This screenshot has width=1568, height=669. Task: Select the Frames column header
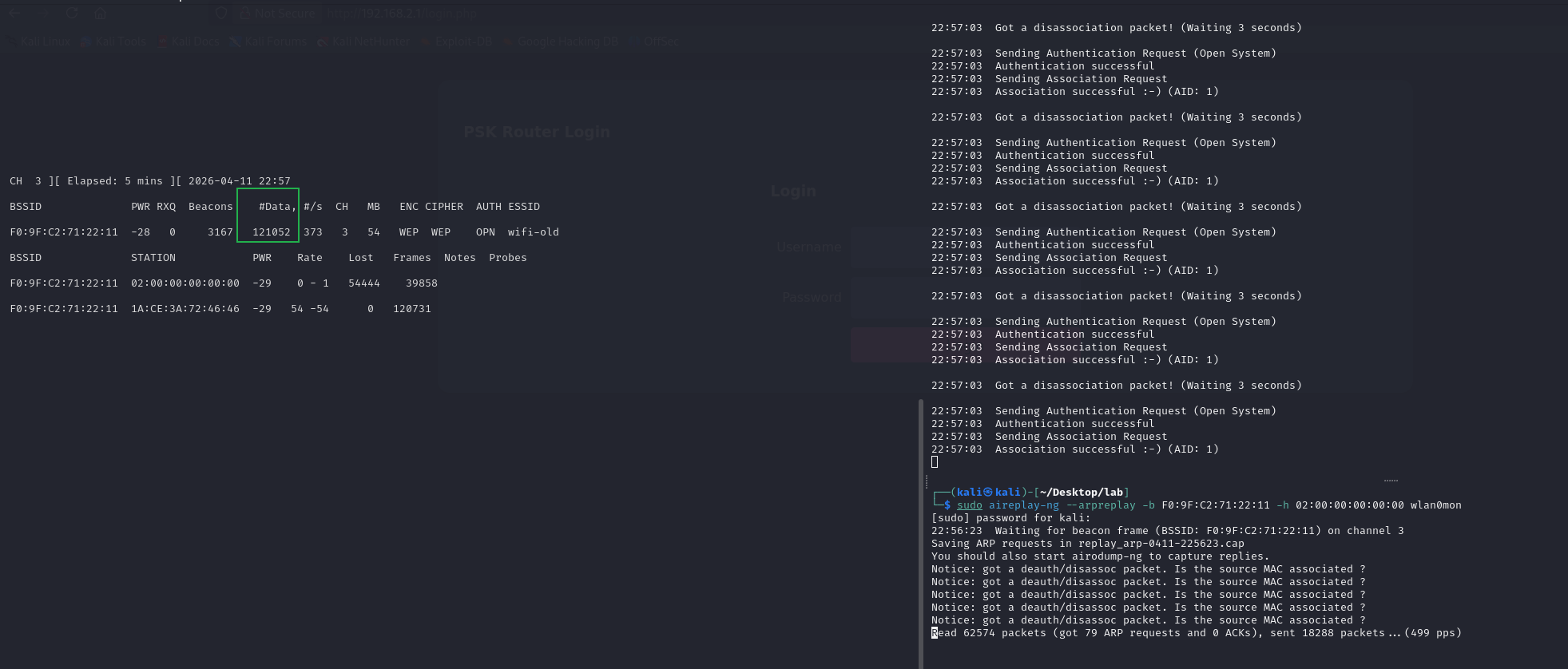(x=412, y=258)
